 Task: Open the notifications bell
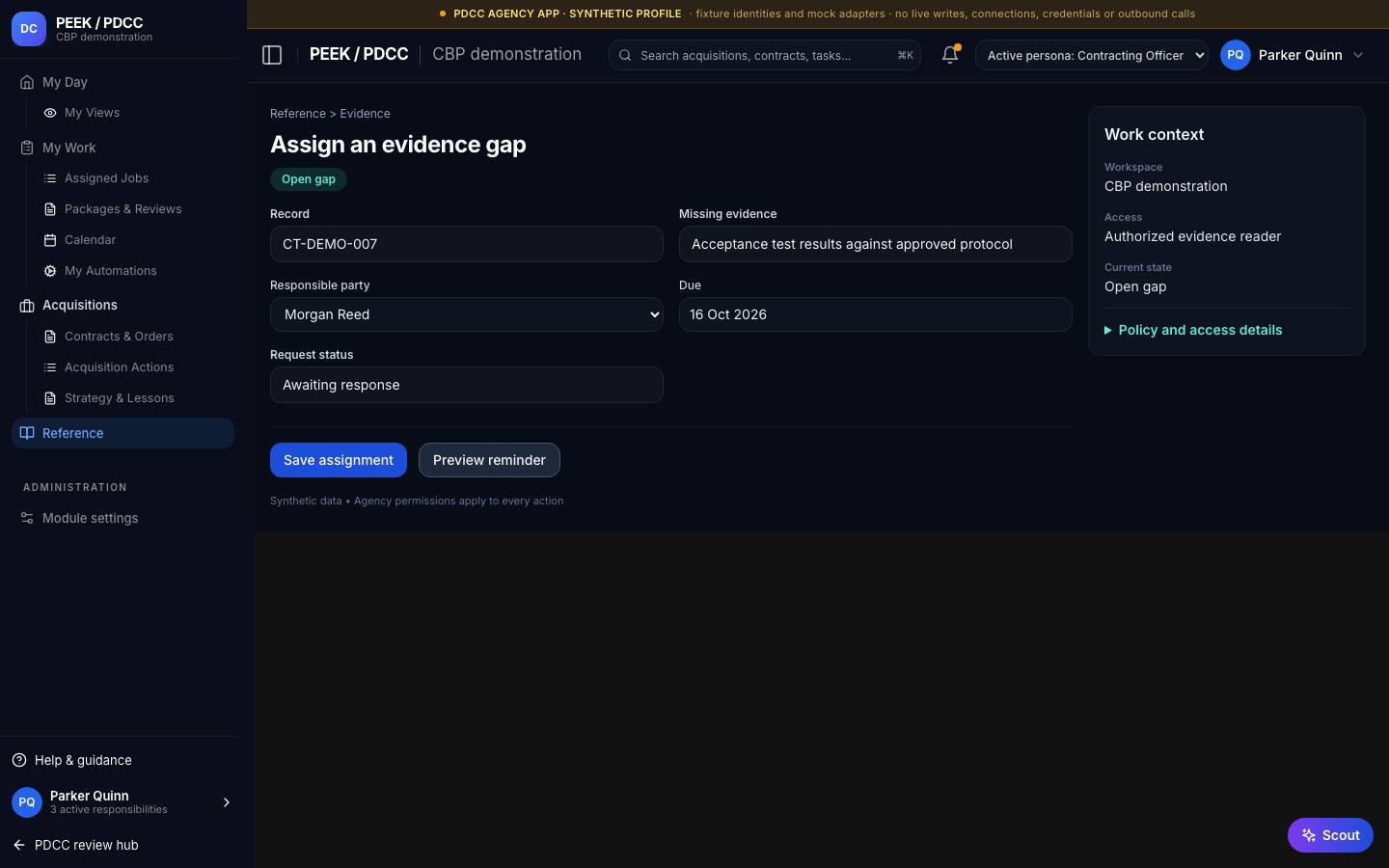[950, 55]
